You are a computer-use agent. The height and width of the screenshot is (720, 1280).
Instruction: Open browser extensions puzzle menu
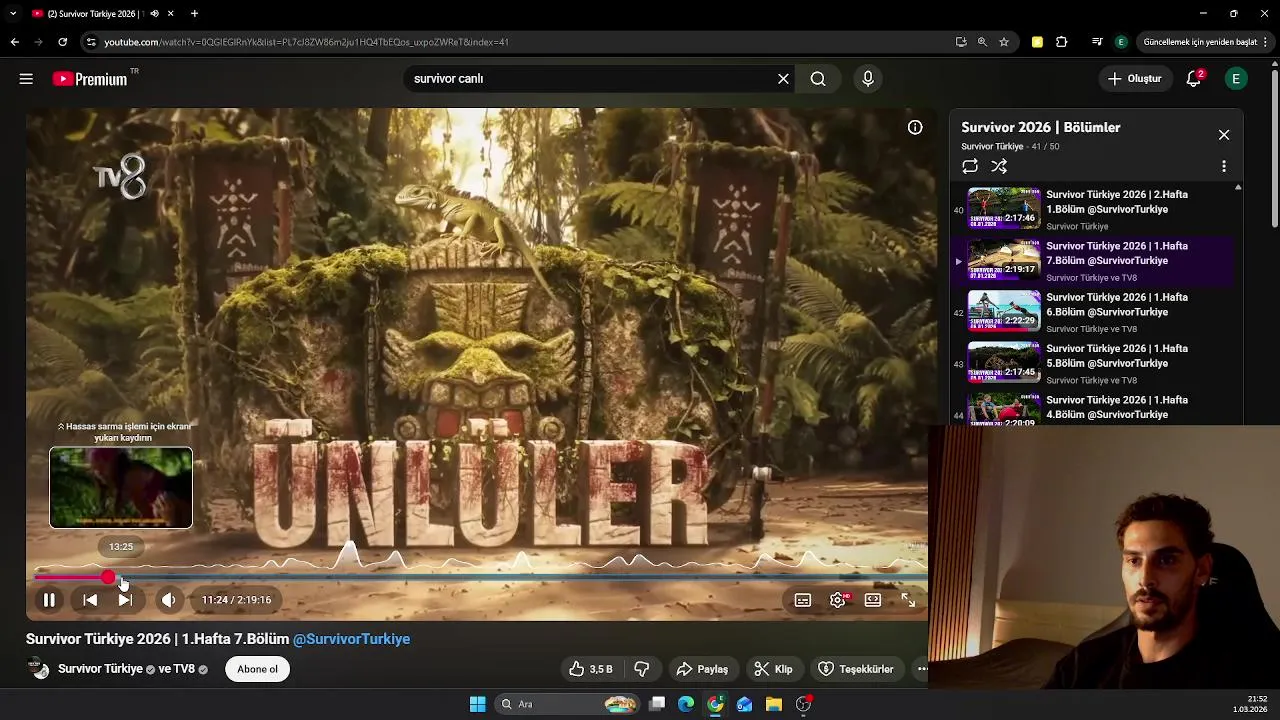click(1062, 42)
